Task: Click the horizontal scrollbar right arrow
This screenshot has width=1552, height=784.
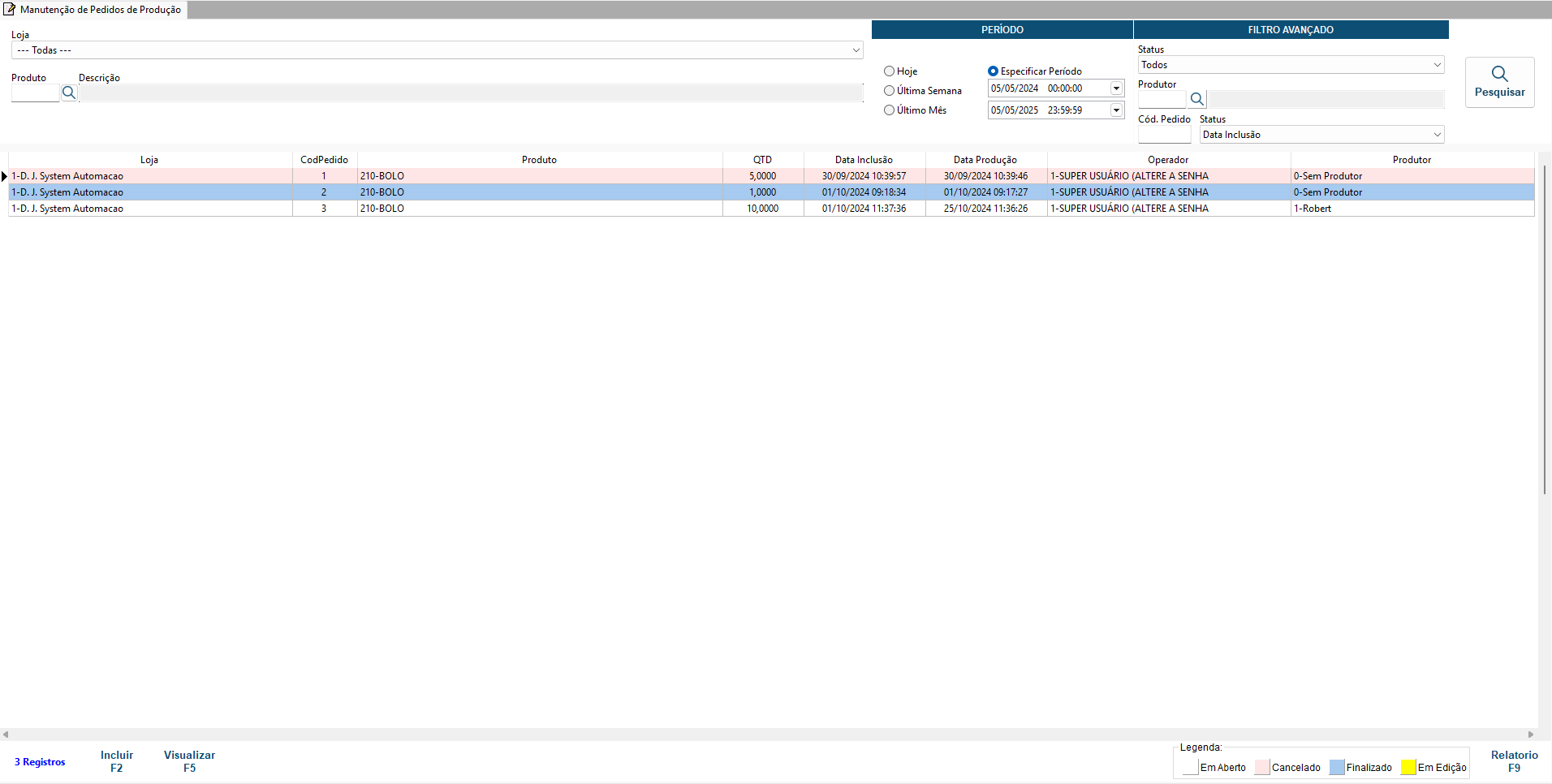Action: tap(1531, 734)
